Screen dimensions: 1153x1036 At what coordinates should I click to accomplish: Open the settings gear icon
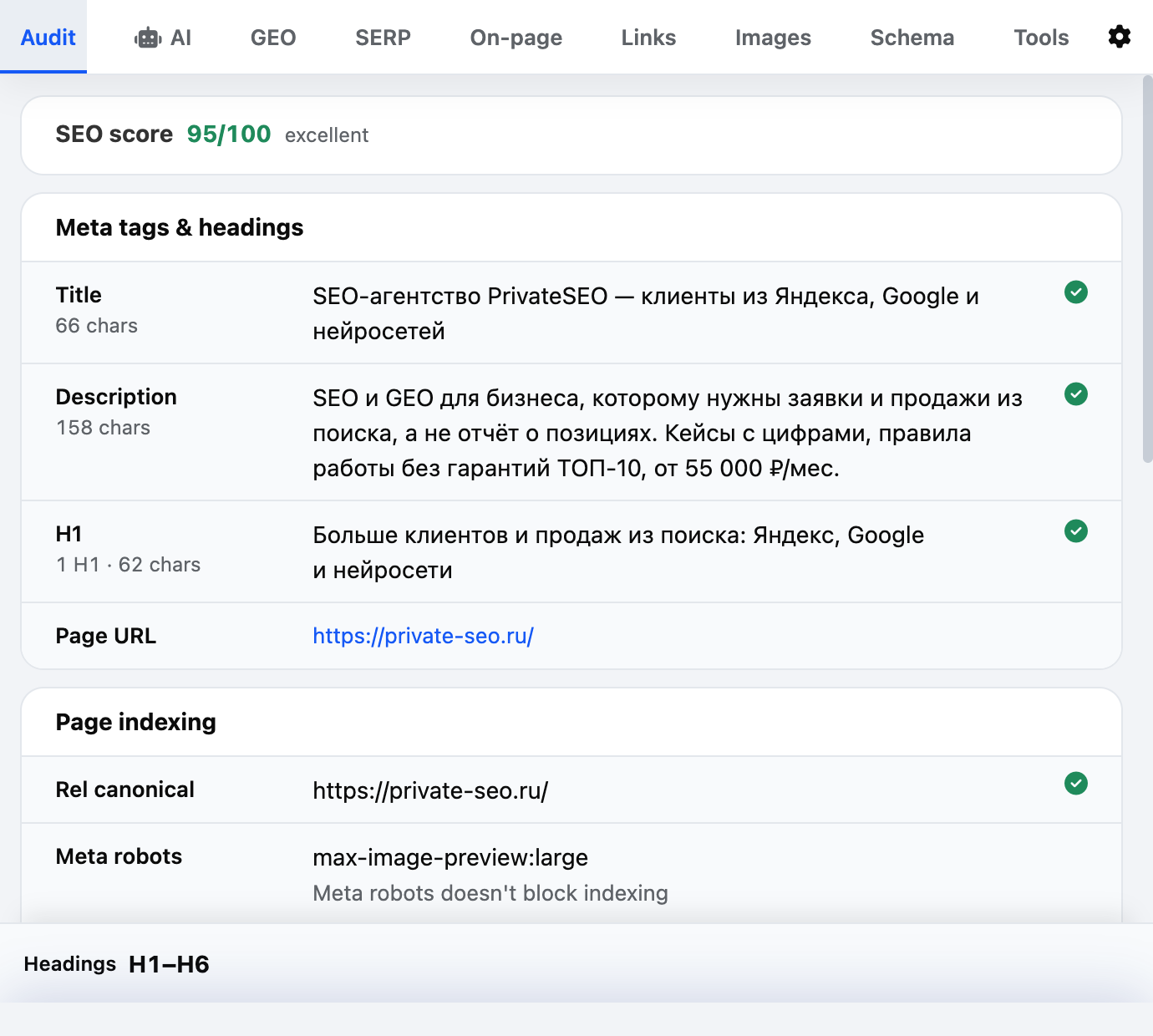pyautogui.click(x=1119, y=37)
